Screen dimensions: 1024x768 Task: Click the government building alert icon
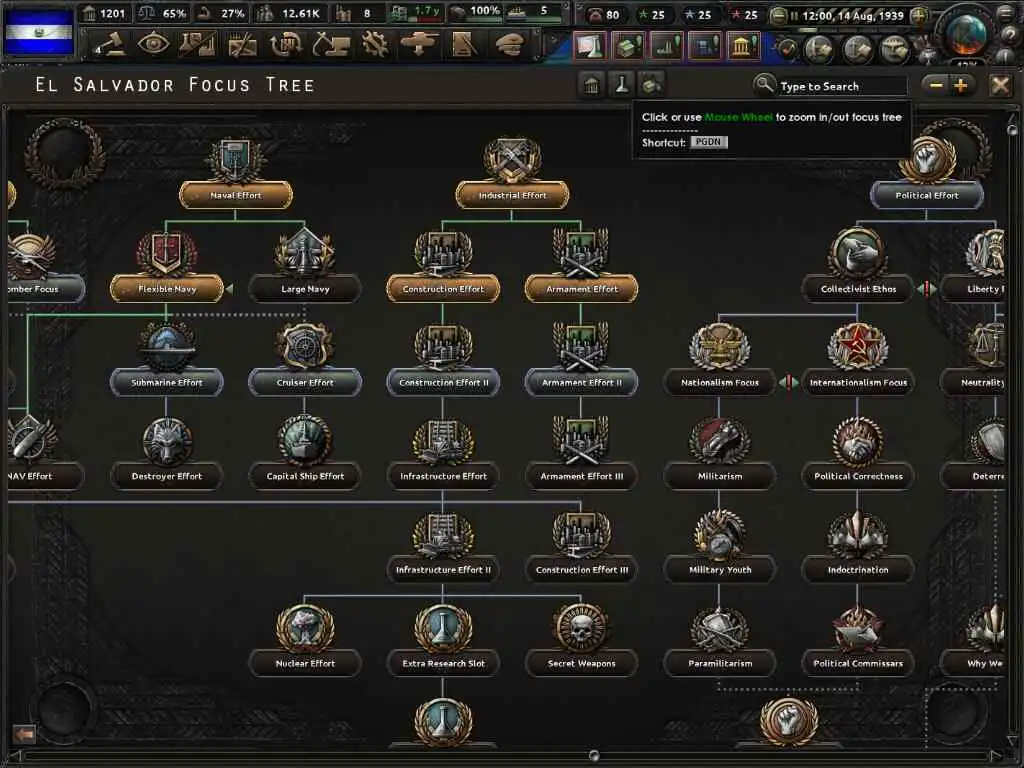[743, 46]
